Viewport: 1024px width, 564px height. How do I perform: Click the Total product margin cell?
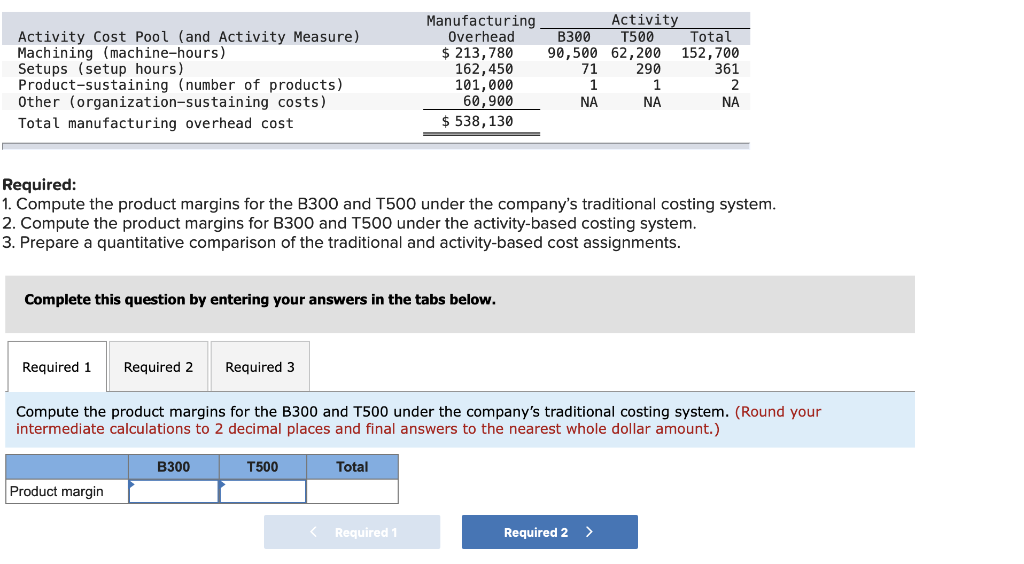[353, 492]
